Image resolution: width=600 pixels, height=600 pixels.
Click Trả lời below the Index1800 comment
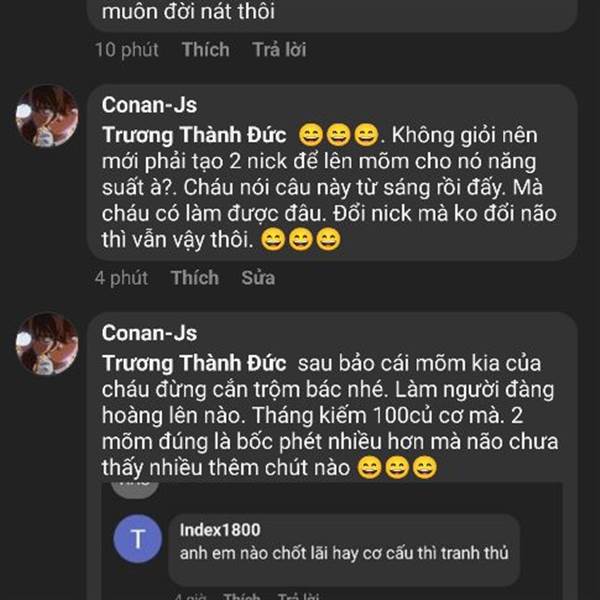coord(298,596)
